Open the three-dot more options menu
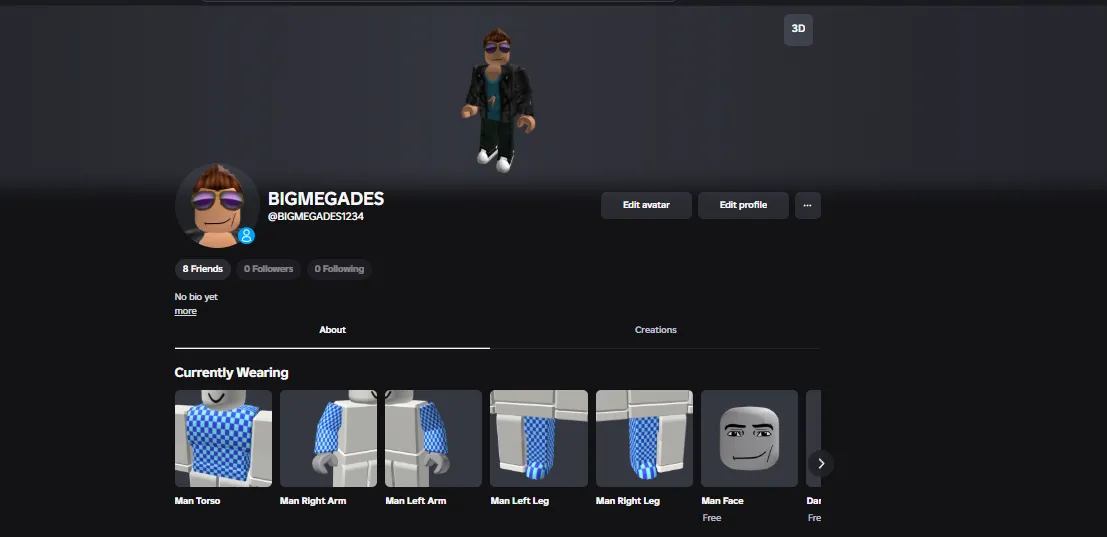Screen dimensions: 1107x537 (x=808, y=205)
